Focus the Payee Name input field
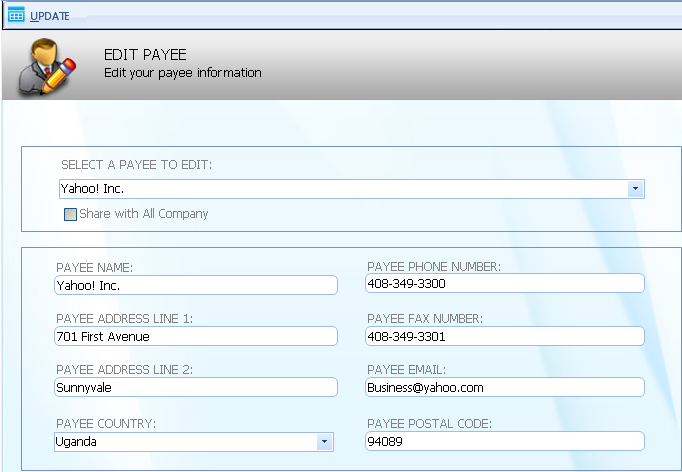682x472 pixels. tap(196, 286)
